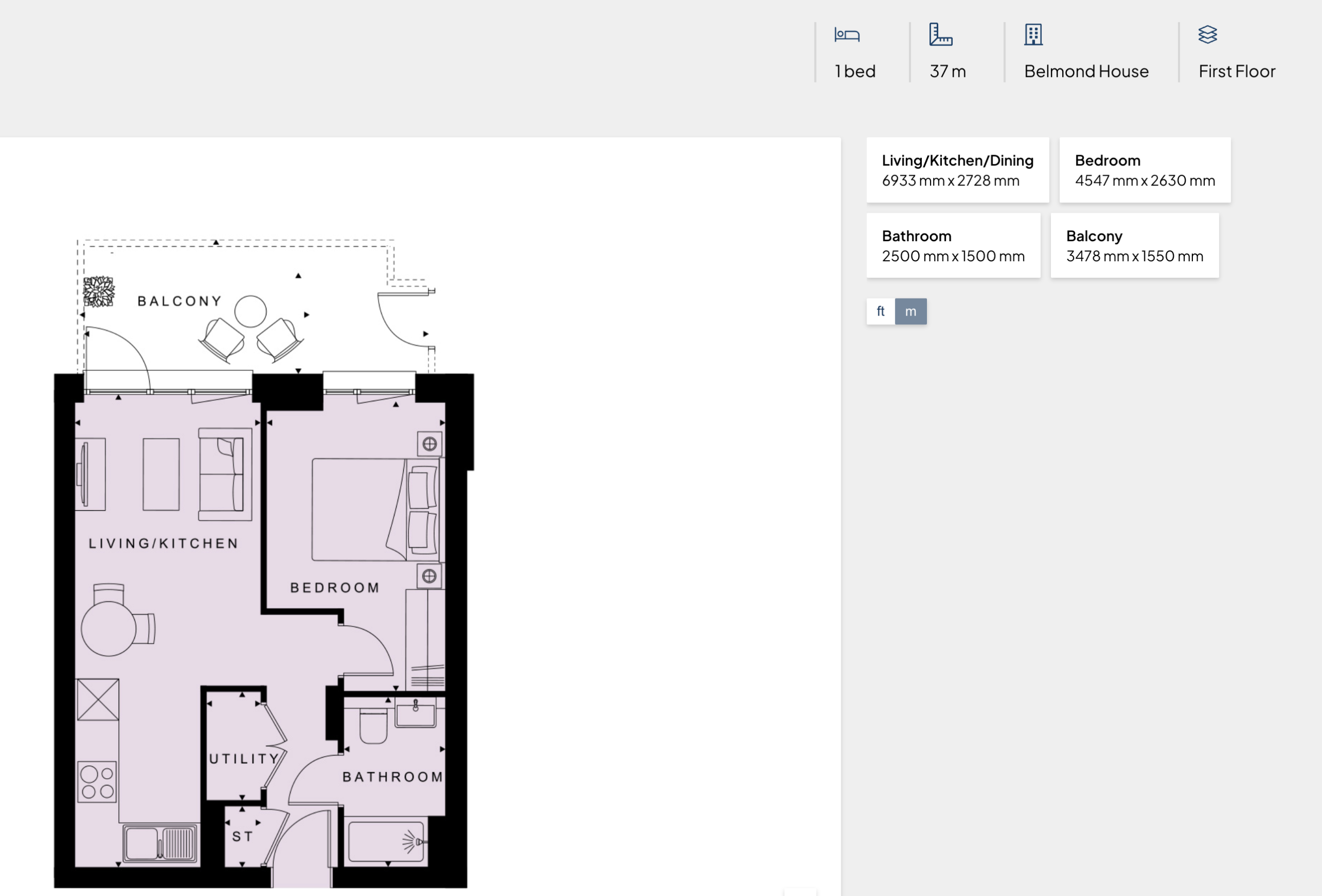Click the BEDROOM label on floorplan
Image resolution: width=1322 pixels, height=896 pixels.
pos(335,588)
